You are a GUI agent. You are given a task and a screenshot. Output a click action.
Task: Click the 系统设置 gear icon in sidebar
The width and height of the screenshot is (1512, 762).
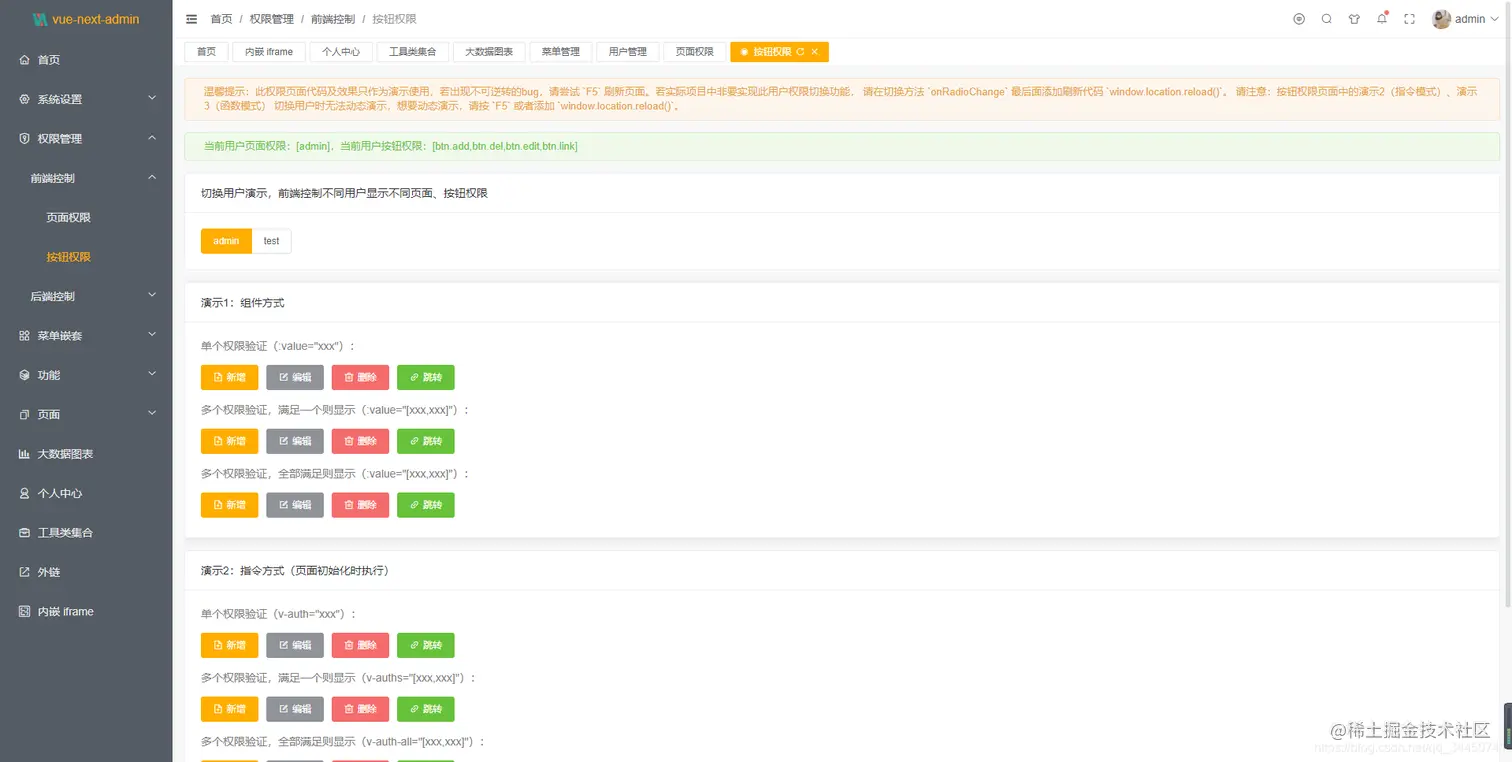[x=25, y=99]
